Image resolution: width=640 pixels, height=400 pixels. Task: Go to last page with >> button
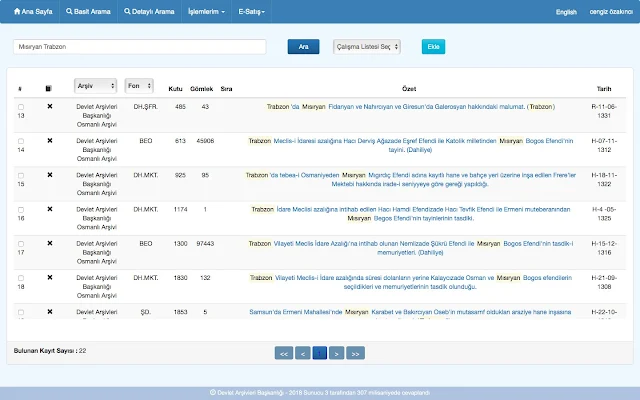[356, 353]
